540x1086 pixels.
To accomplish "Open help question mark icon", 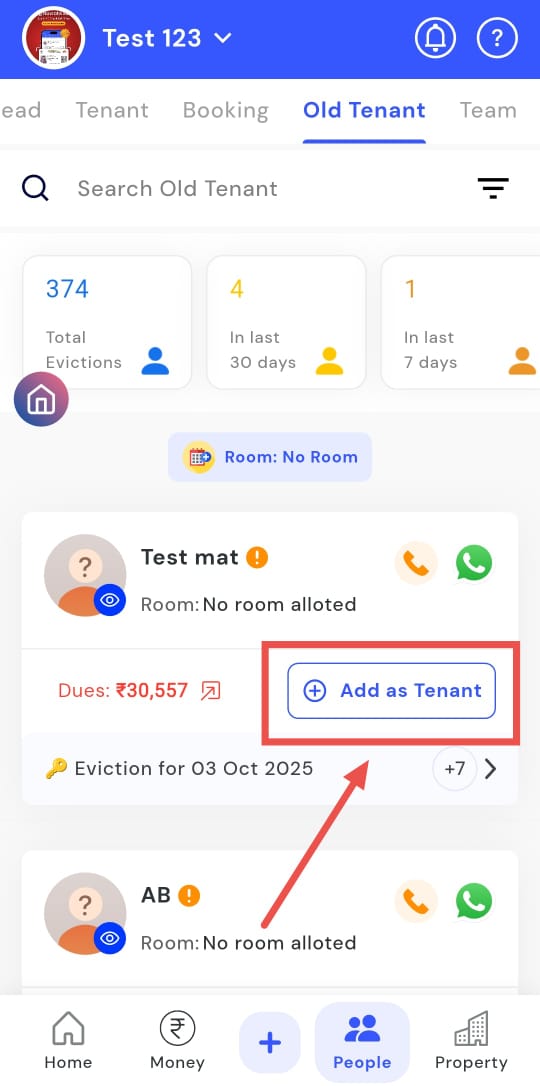I will pos(497,37).
